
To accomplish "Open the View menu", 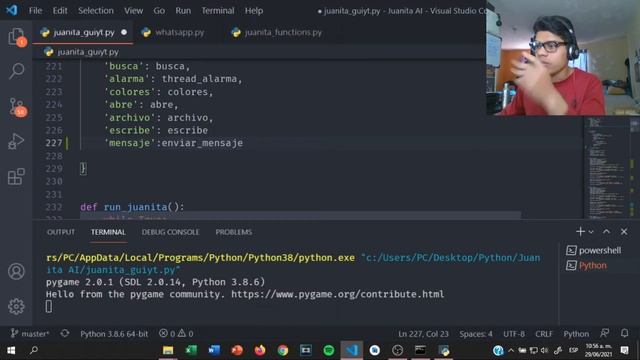I will (x=133, y=11).
